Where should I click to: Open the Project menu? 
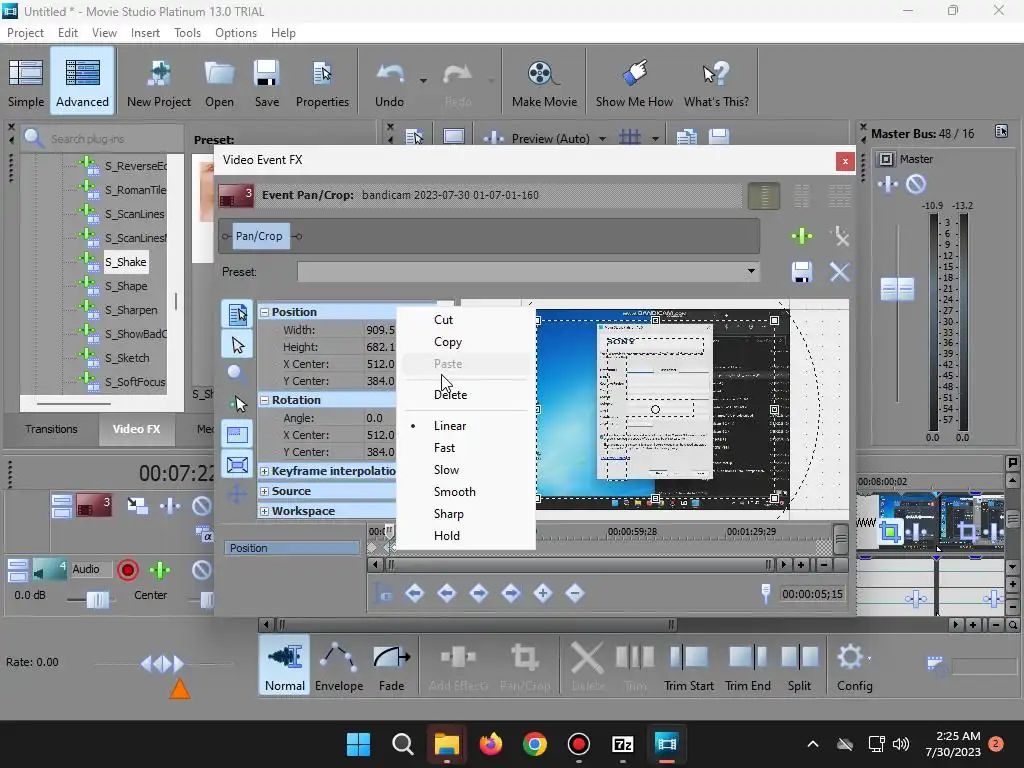(x=25, y=33)
